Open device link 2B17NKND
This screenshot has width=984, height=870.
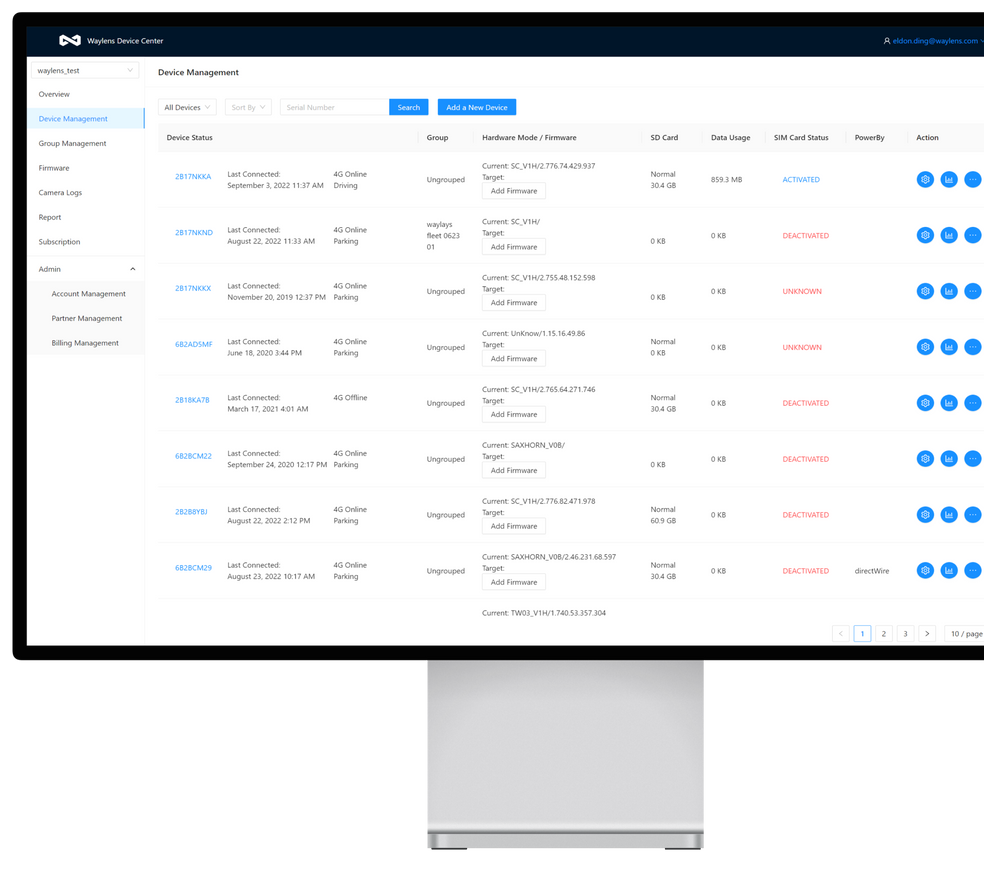(x=194, y=232)
